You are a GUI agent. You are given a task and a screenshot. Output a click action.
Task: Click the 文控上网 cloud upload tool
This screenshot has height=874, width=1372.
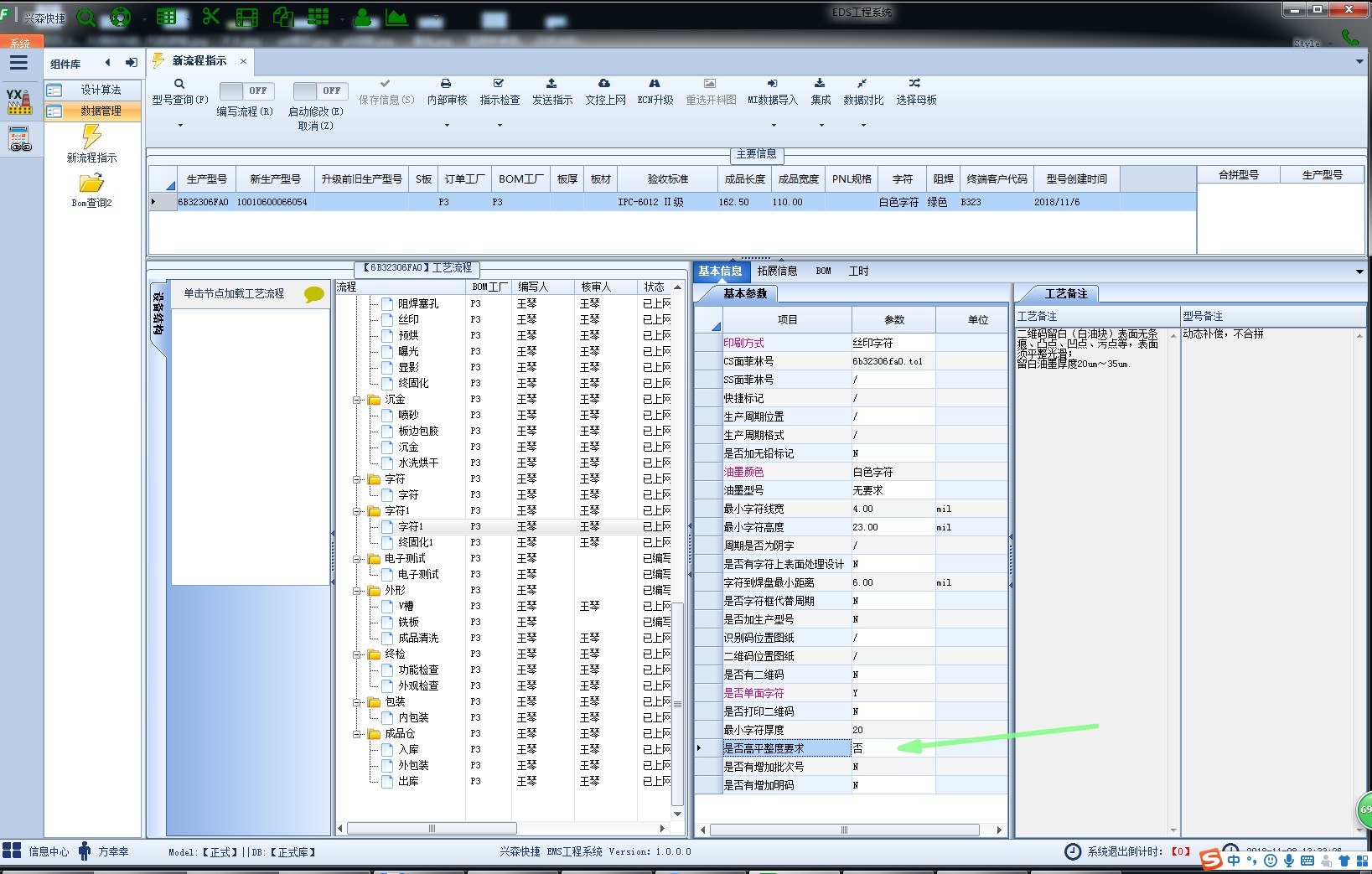coord(605,92)
